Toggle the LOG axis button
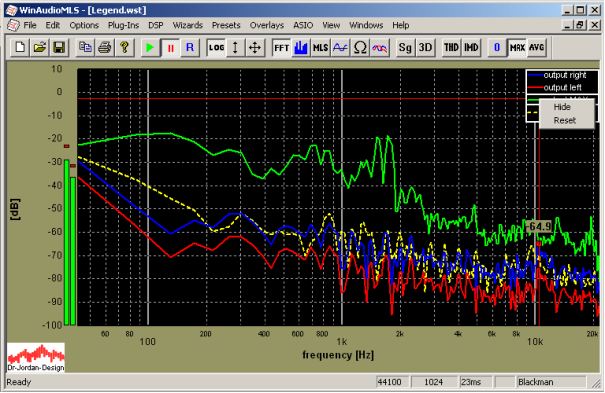Image resolution: width=605 pixels, height=393 pixels. pyautogui.click(x=216, y=48)
